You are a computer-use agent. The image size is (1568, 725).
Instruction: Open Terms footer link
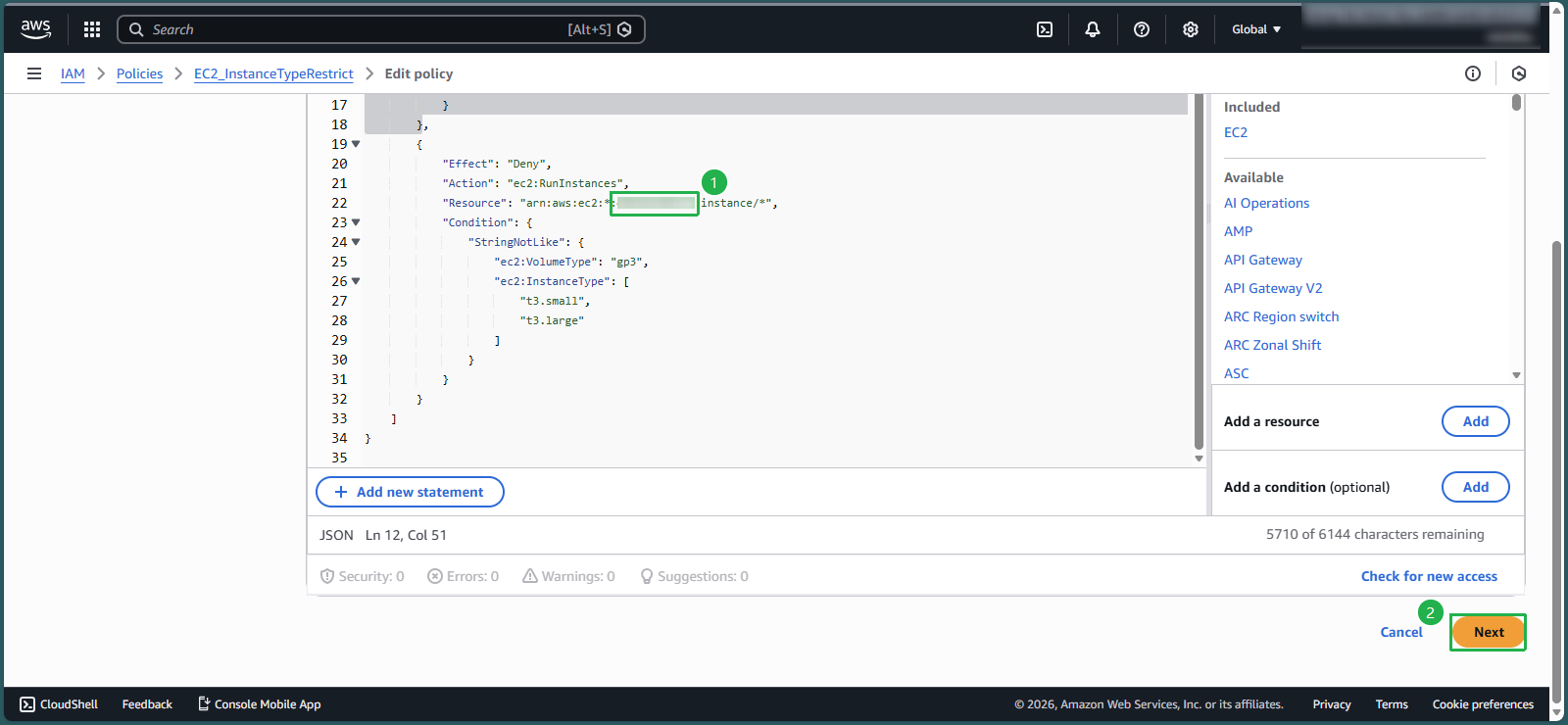[1392, 704]
